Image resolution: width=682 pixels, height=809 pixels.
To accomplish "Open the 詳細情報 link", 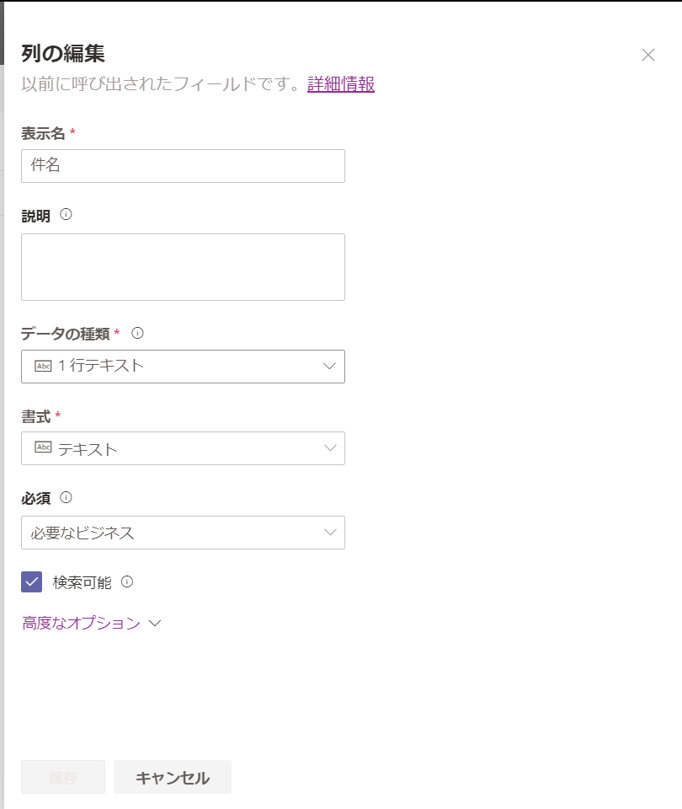I will pyautogui.click(x=341, y=84).
